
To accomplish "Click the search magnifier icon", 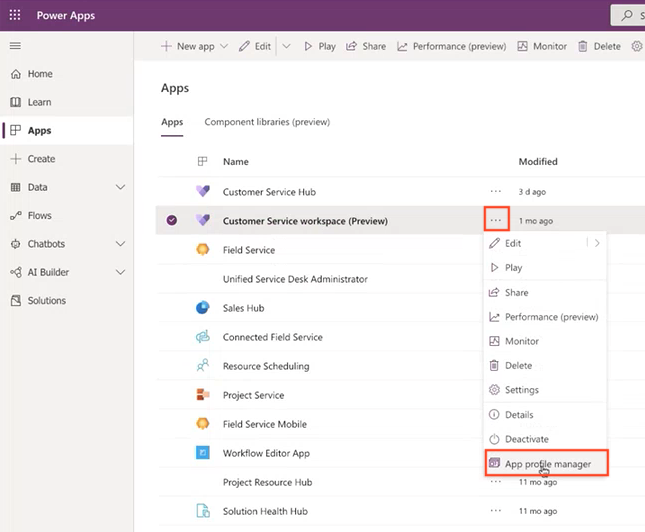I will click(x=627, y=15).
